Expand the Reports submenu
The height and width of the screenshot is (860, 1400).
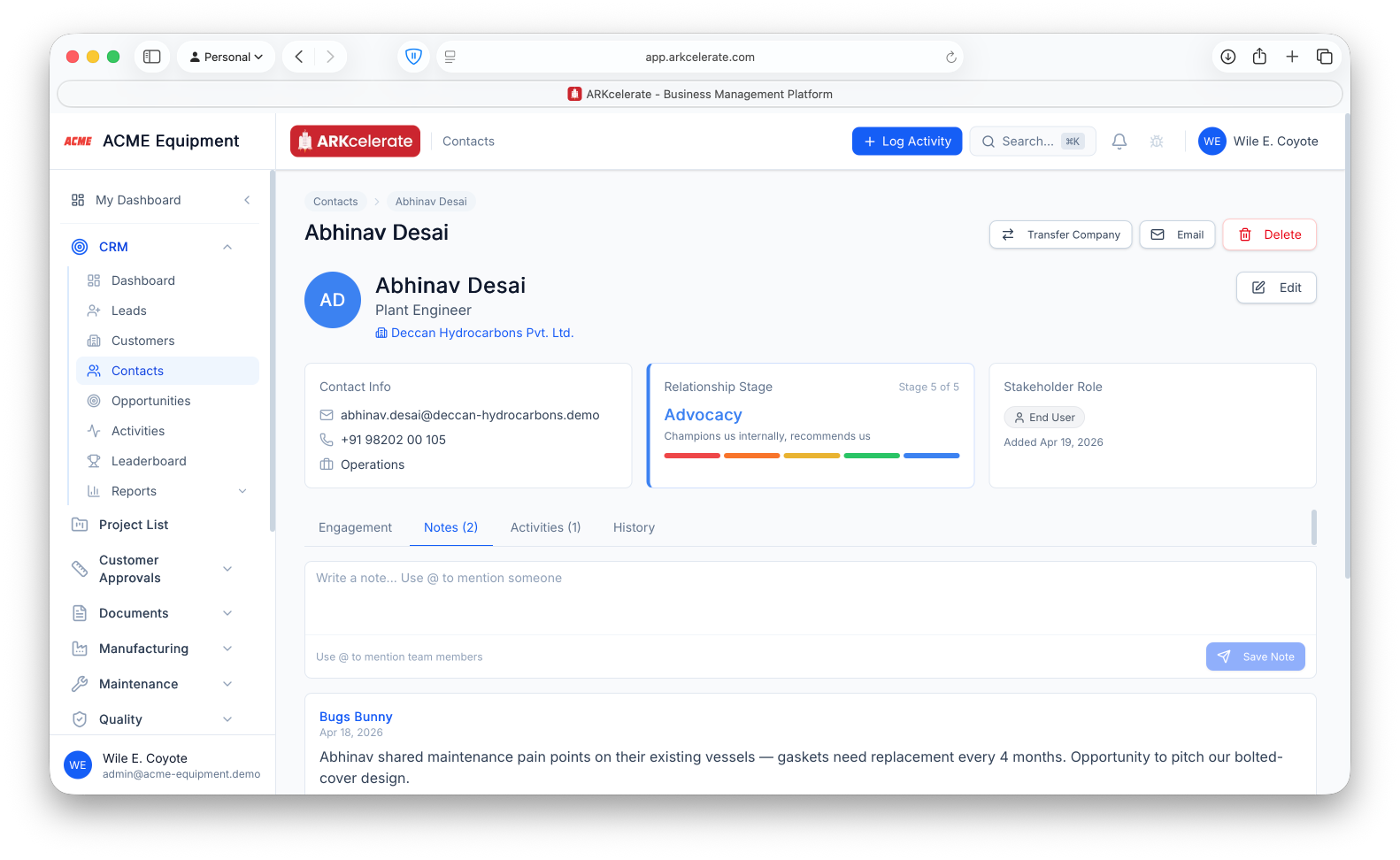(x=242, y=491)
